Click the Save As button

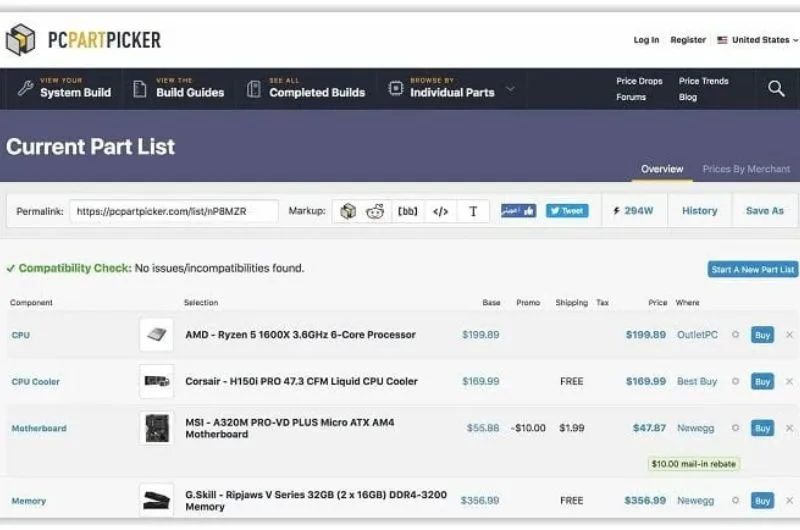point(764,211)
